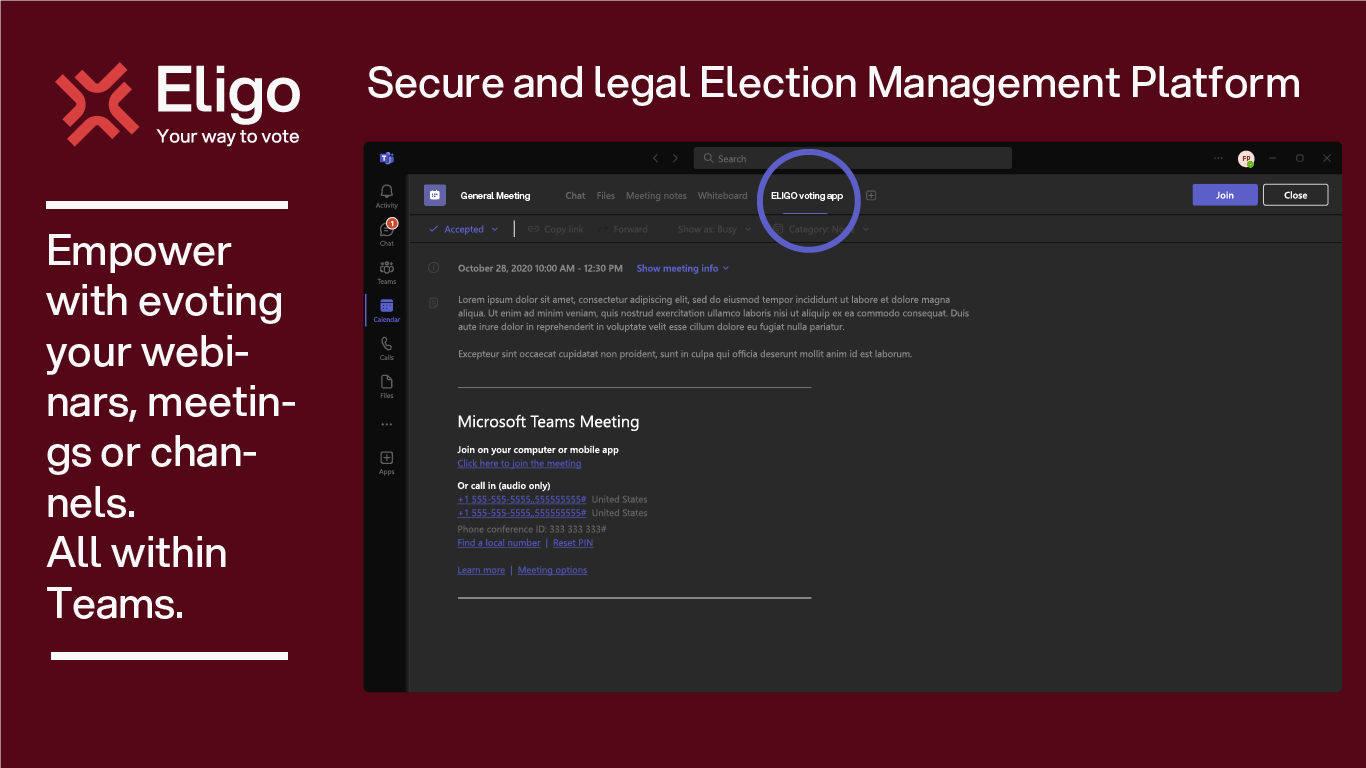This screenshot has width=1366, height=768.
Task: Go forward with the right arrow
Action: pyautogui.click(x=675, y=158)
